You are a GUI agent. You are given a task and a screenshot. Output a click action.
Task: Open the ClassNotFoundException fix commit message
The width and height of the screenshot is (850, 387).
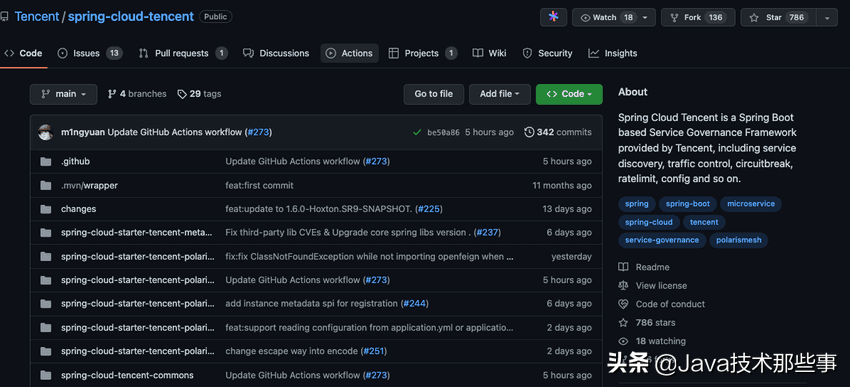coord(370,256)
